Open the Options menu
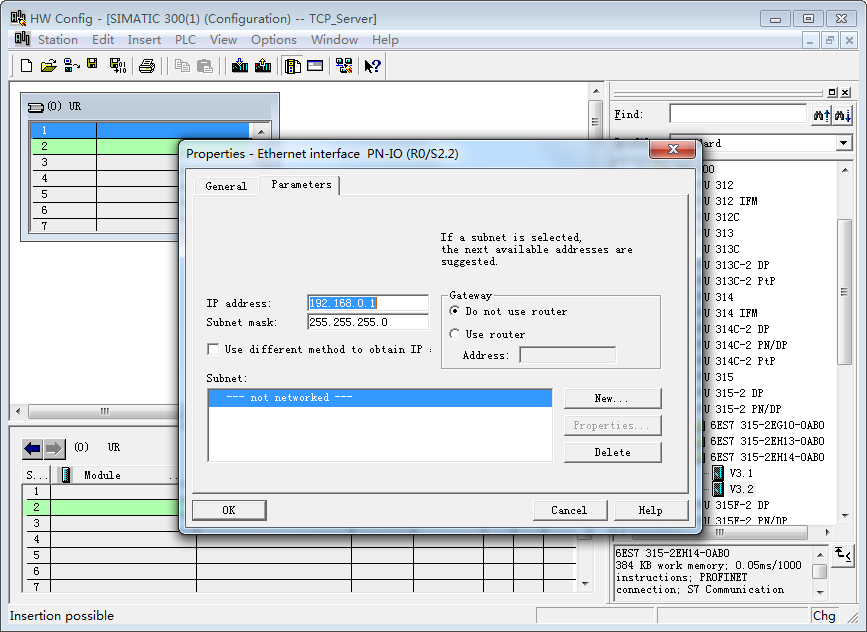The width and height of the screenshot is (867, 632). pos(273,40)
